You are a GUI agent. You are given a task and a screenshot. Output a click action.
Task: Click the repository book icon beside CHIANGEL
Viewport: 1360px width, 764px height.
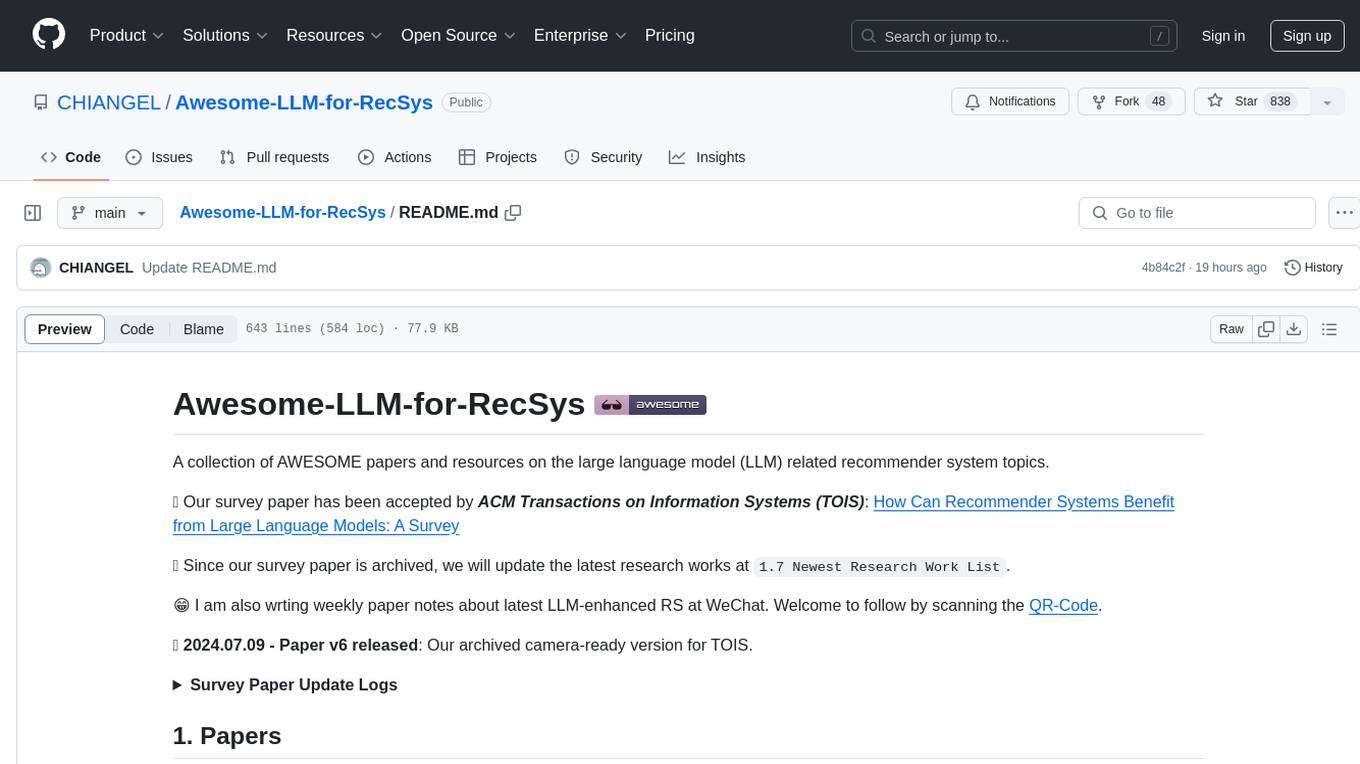[x=40, y=103]
